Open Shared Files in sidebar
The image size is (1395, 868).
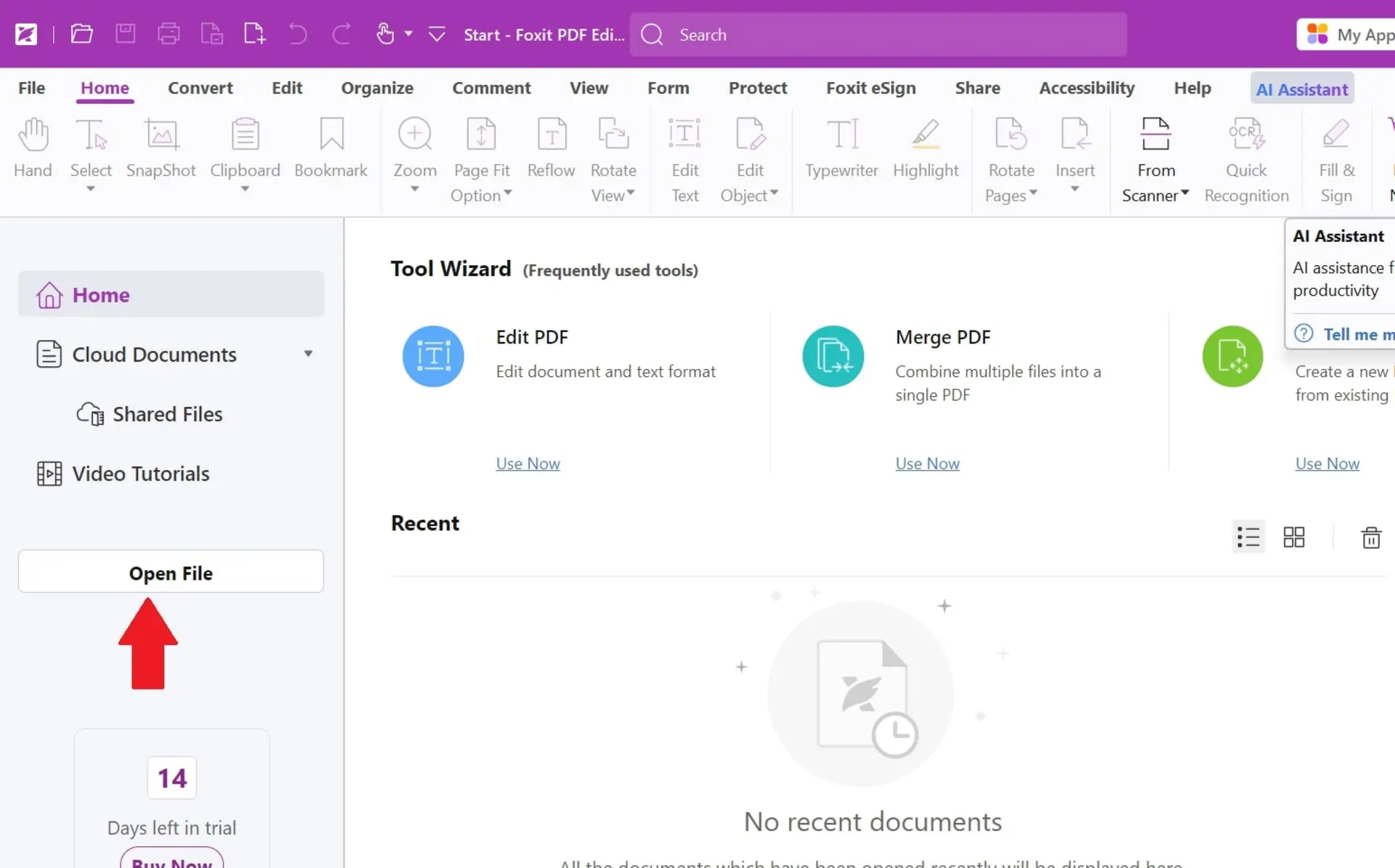[150, 414]
